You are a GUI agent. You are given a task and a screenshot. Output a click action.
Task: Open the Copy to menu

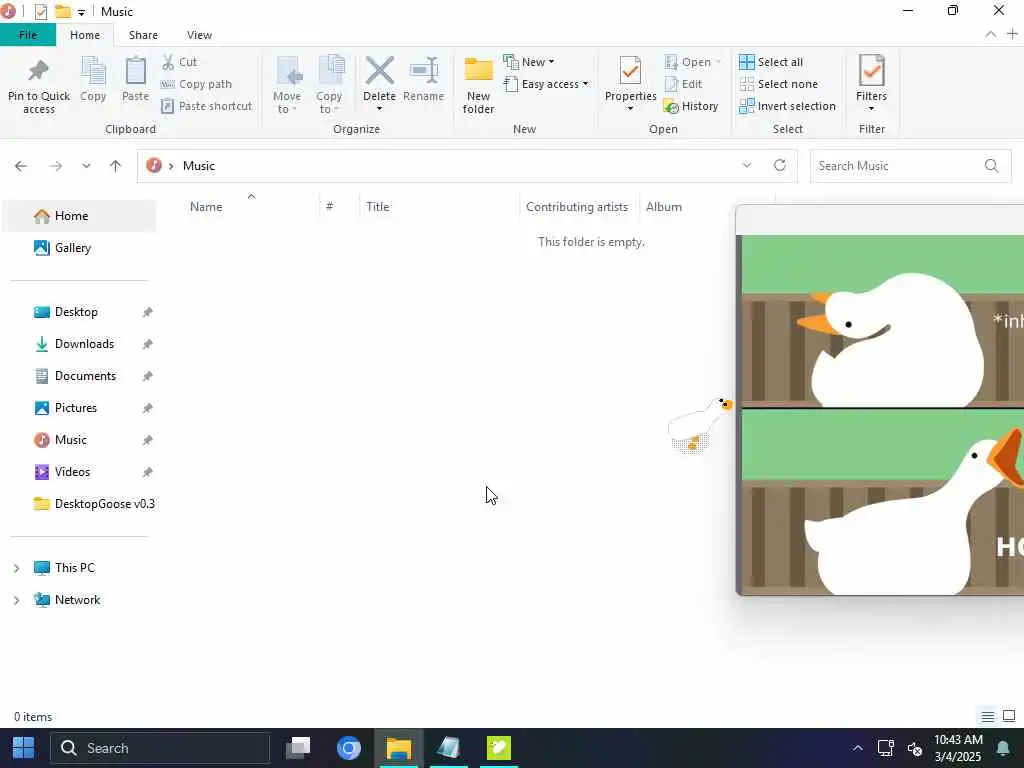[329, 85]
